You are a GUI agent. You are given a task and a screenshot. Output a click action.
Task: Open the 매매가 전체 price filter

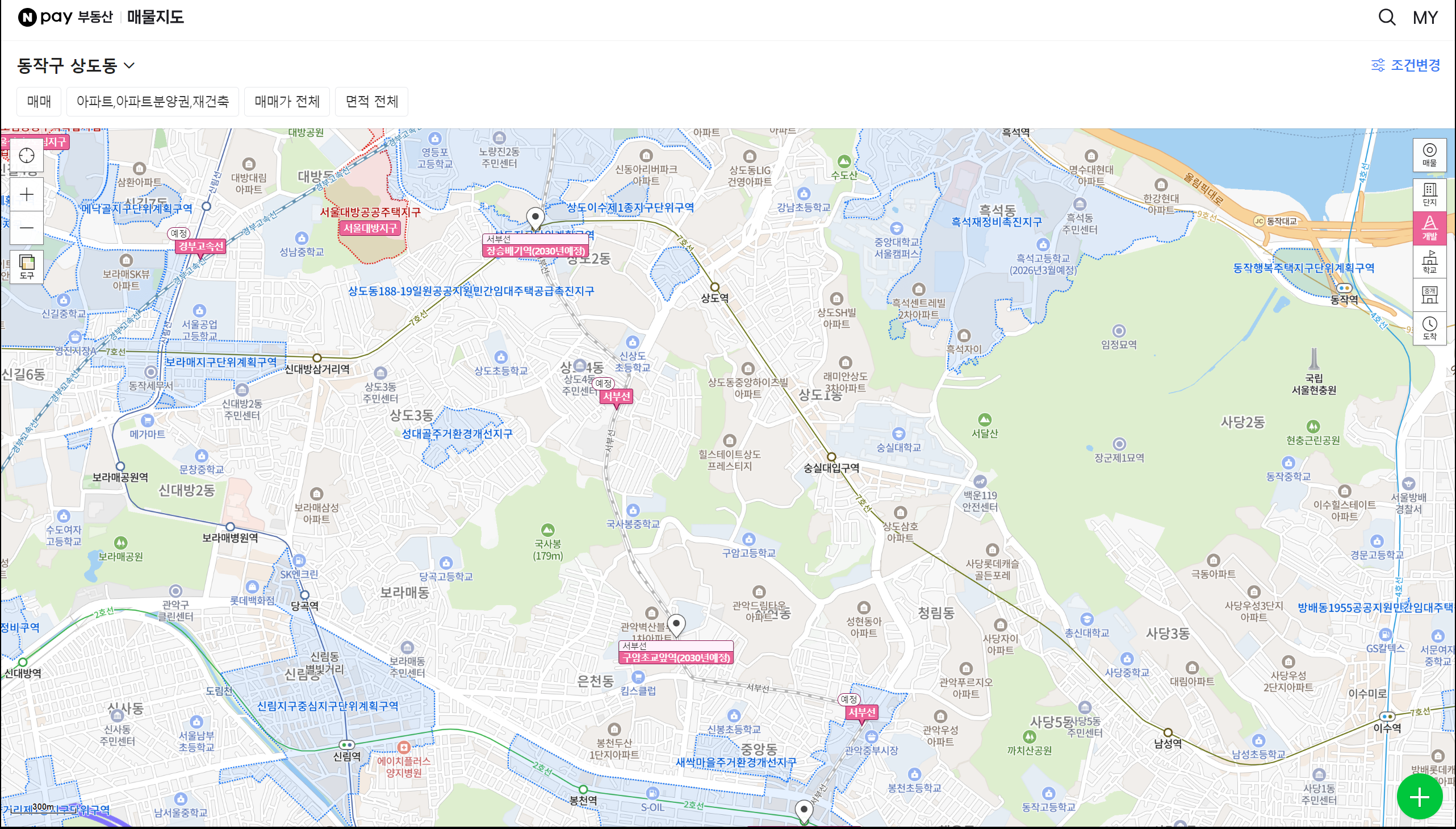(x=287, y=101)
